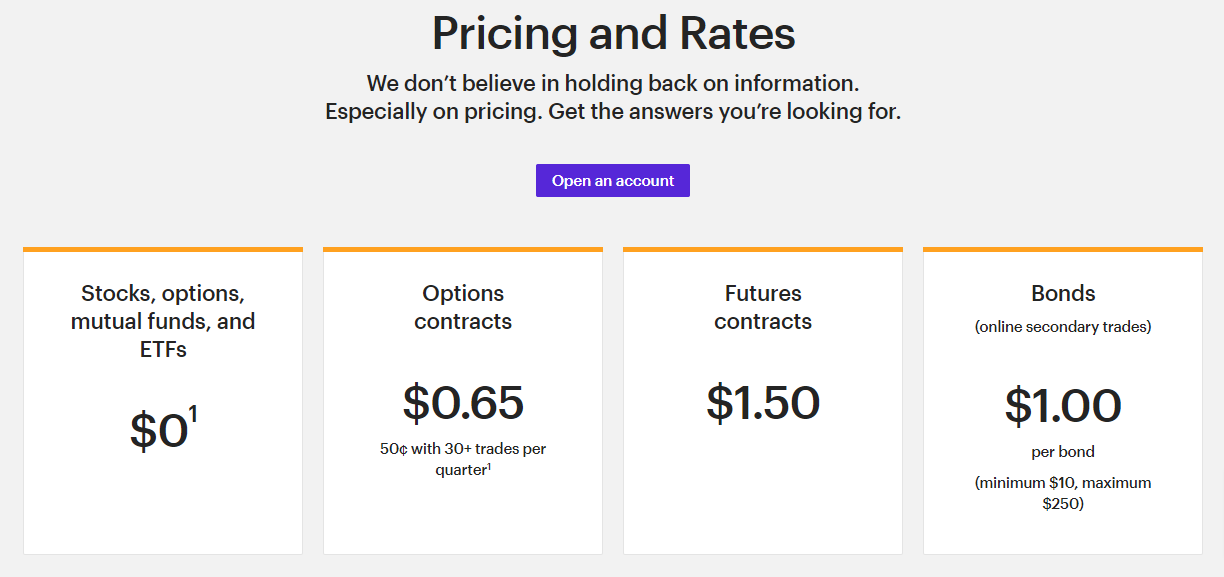Click the 'Especially on pricing' subtitle line
The image size is (1224, 577).
tap(612, 112)
